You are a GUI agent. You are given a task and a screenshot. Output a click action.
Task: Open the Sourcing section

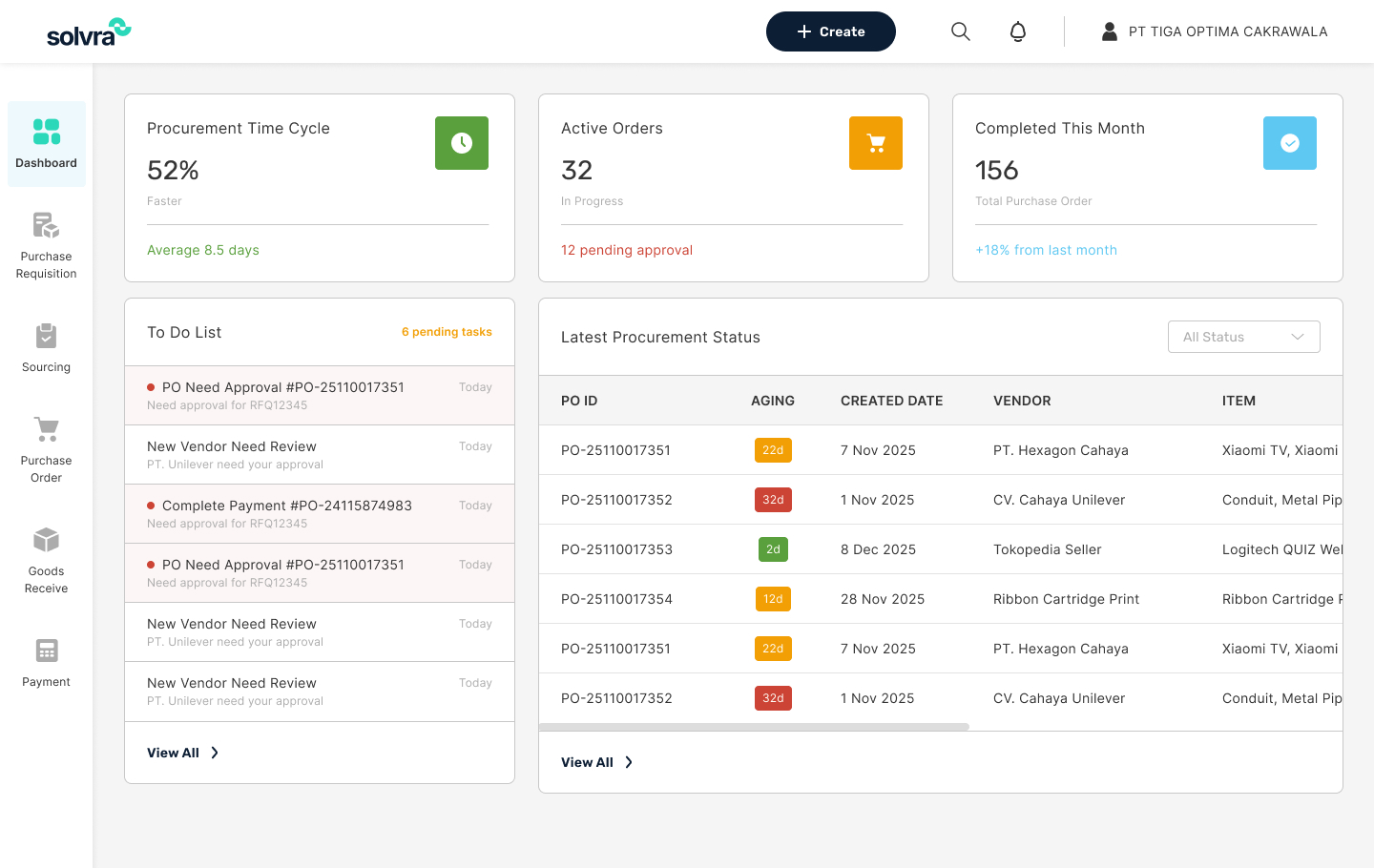(46, 335)
